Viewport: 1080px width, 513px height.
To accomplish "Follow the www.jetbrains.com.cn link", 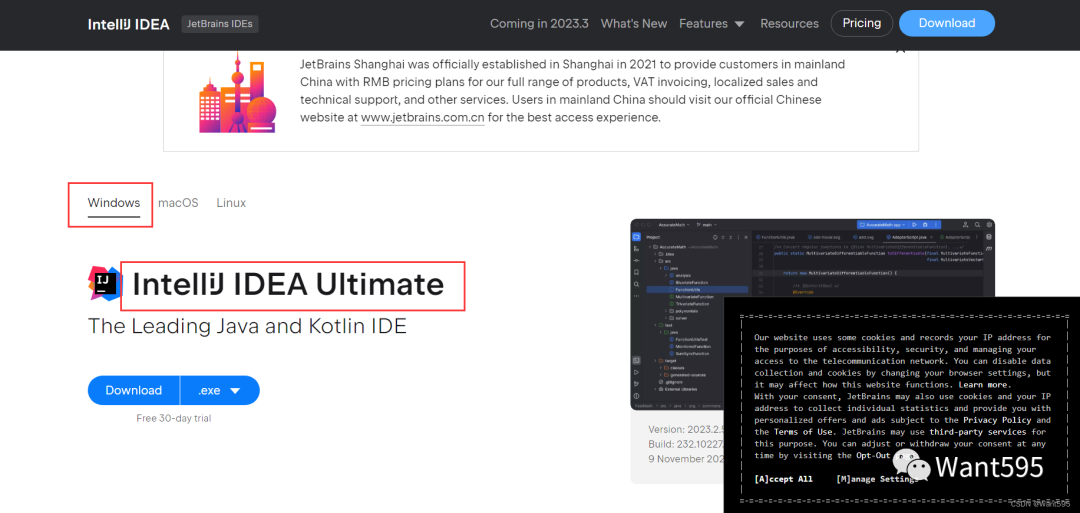I will click(x=423, y=117).
